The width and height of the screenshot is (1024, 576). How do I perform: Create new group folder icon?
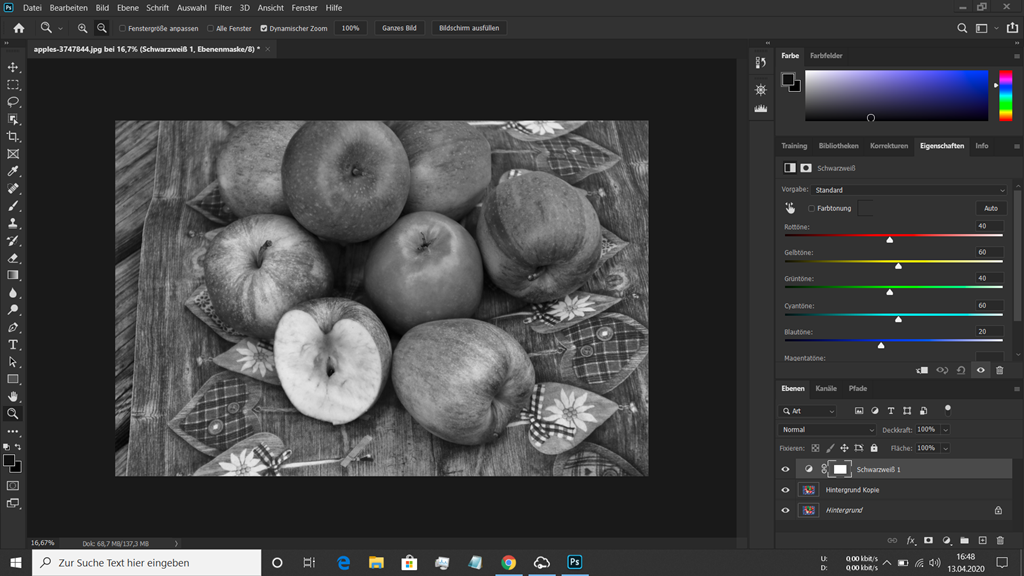[965, 540]
